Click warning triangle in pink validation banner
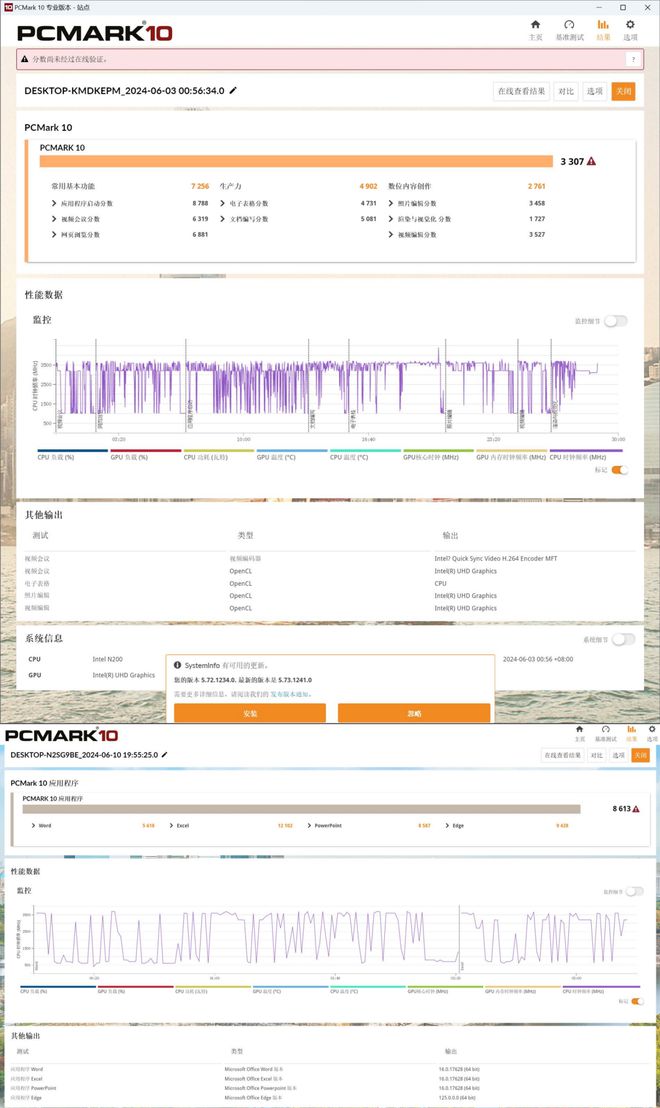Image resolution: width=660 pixels, height=1108 pixels. pyautogui.click(x=25, y=59)
